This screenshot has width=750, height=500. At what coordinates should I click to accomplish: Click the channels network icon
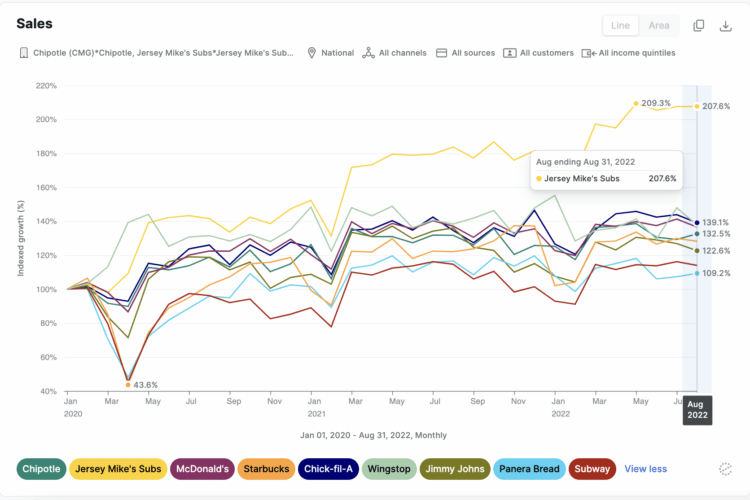point(368,53)
